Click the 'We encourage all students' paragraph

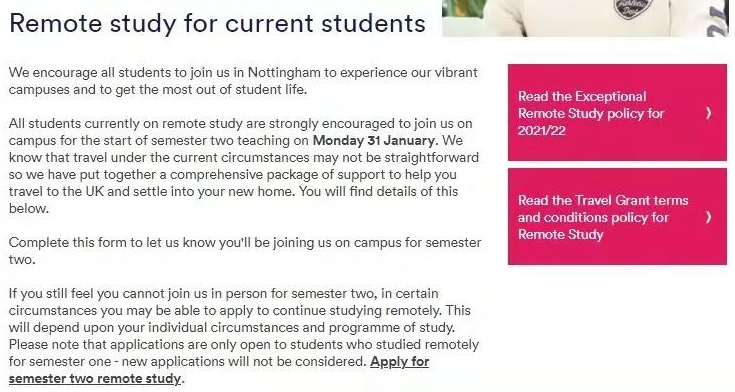click(x=243, y=81)
